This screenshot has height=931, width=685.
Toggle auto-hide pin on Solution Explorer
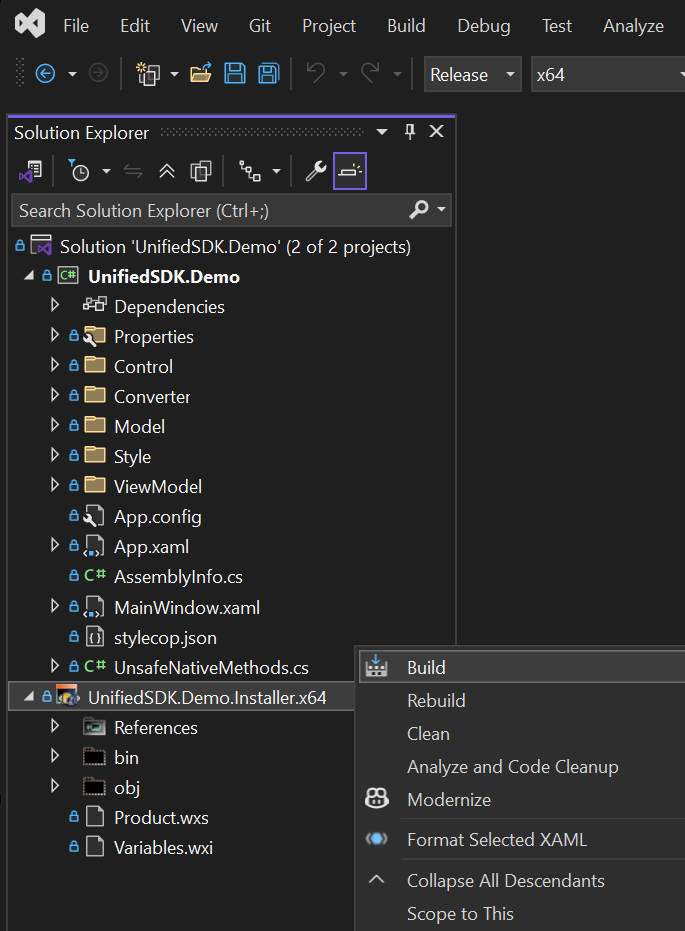(x=409, y=132)
